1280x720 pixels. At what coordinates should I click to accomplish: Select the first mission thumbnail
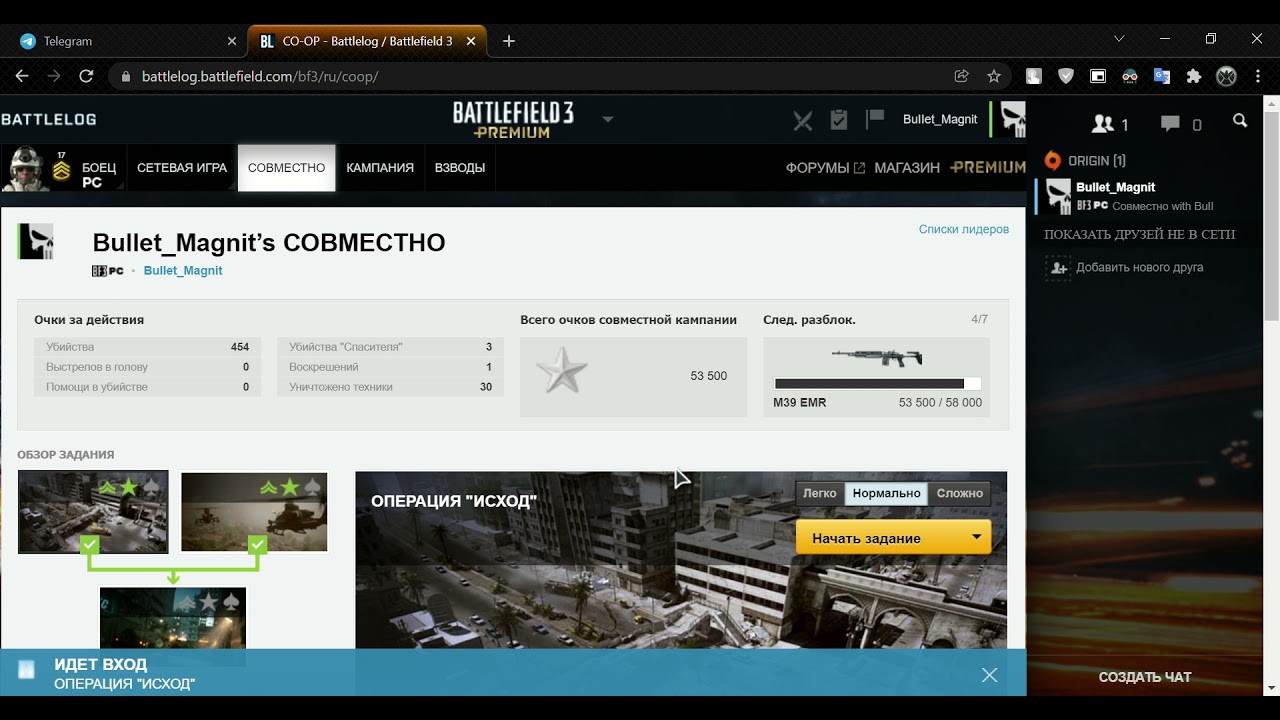coord(93,512)
